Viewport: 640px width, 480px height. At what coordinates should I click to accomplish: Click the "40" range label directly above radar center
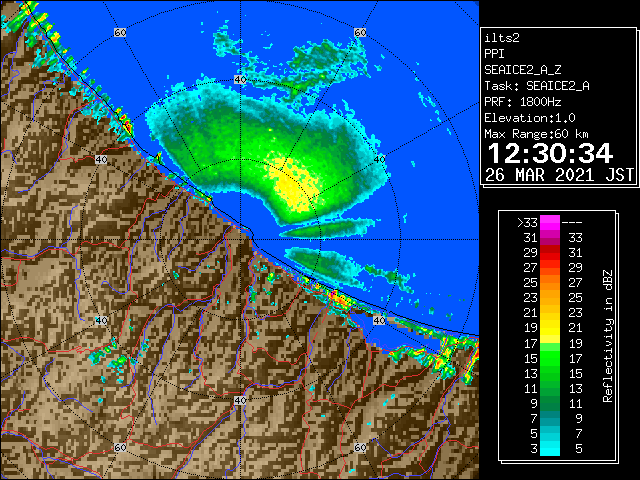click(x=240, y=79)
